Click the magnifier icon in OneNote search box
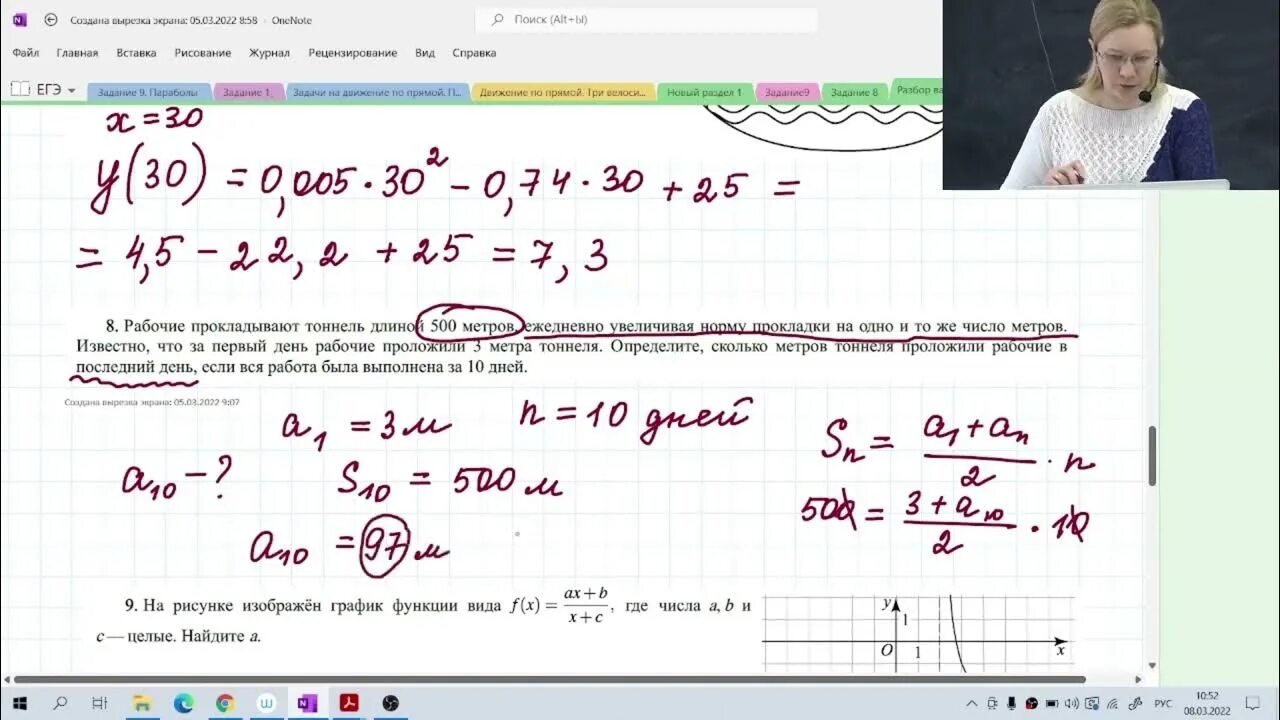The width and height of the screenshot is (1280, 720). coord(497,19)
